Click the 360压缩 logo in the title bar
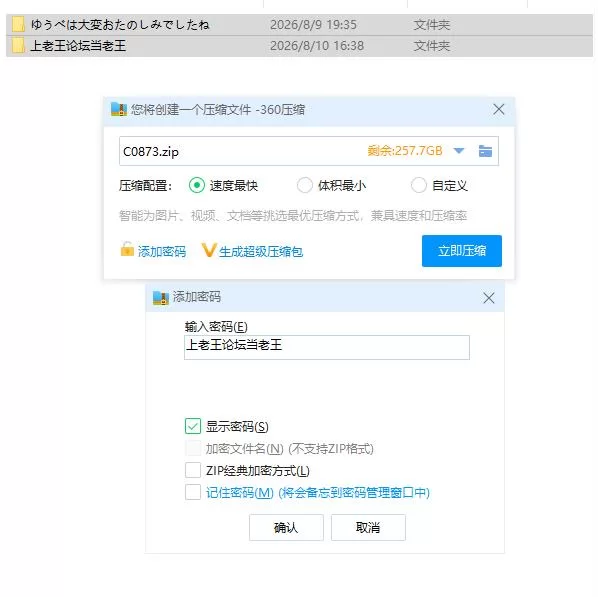The width and height of the screenshot is (598, 597). click(119, 109)
